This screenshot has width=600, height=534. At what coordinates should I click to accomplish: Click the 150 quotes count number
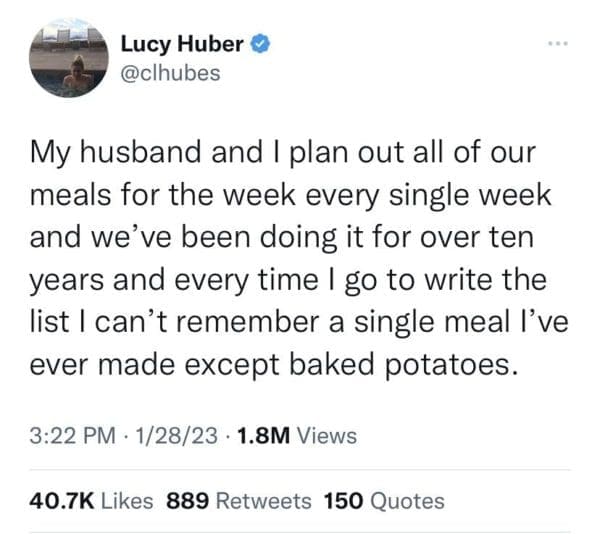click(344, 501)
